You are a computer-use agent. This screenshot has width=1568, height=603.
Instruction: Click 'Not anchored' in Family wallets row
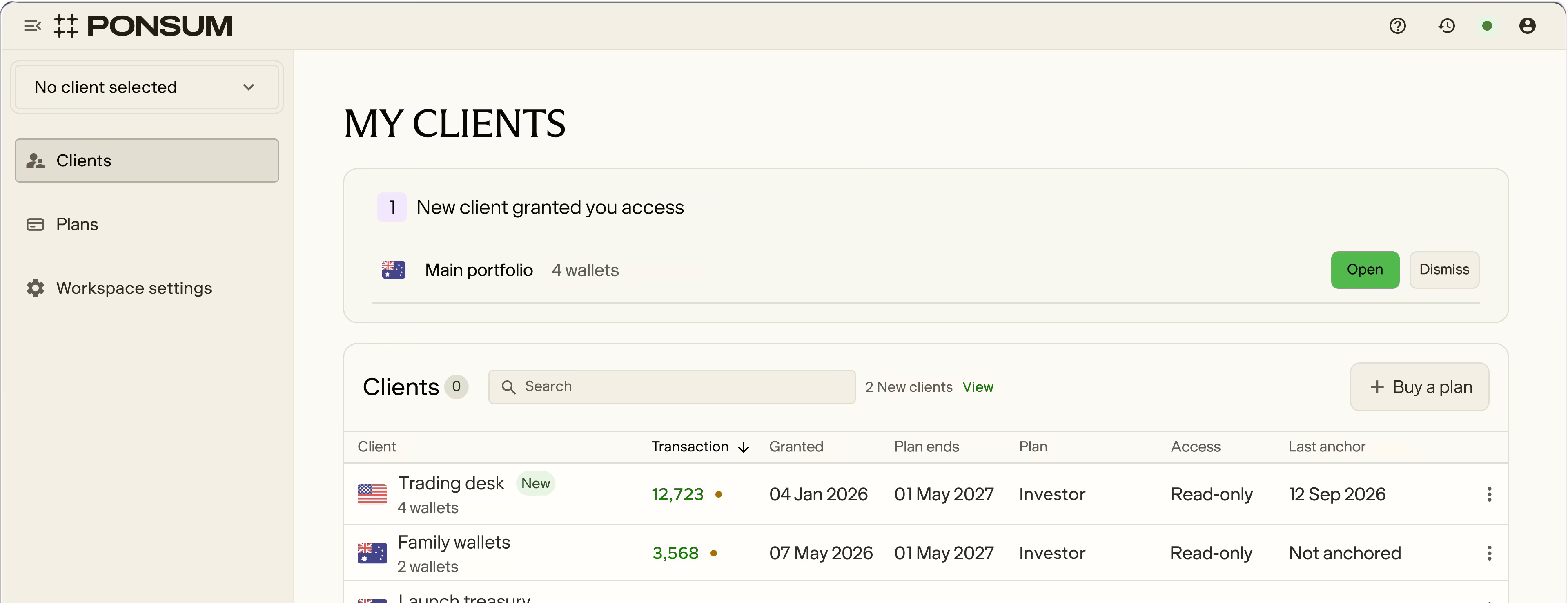click(x=1345, y=554)
